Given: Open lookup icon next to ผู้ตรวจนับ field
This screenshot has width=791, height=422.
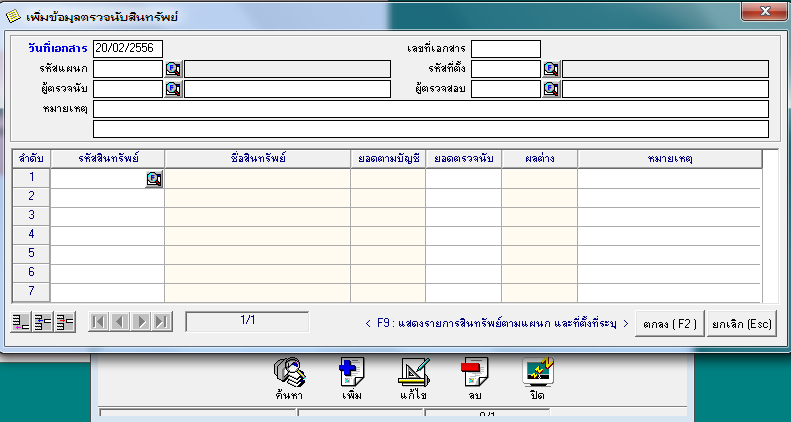Looking at the screenshot, I should pyautogui.click(x=172, y=89).
